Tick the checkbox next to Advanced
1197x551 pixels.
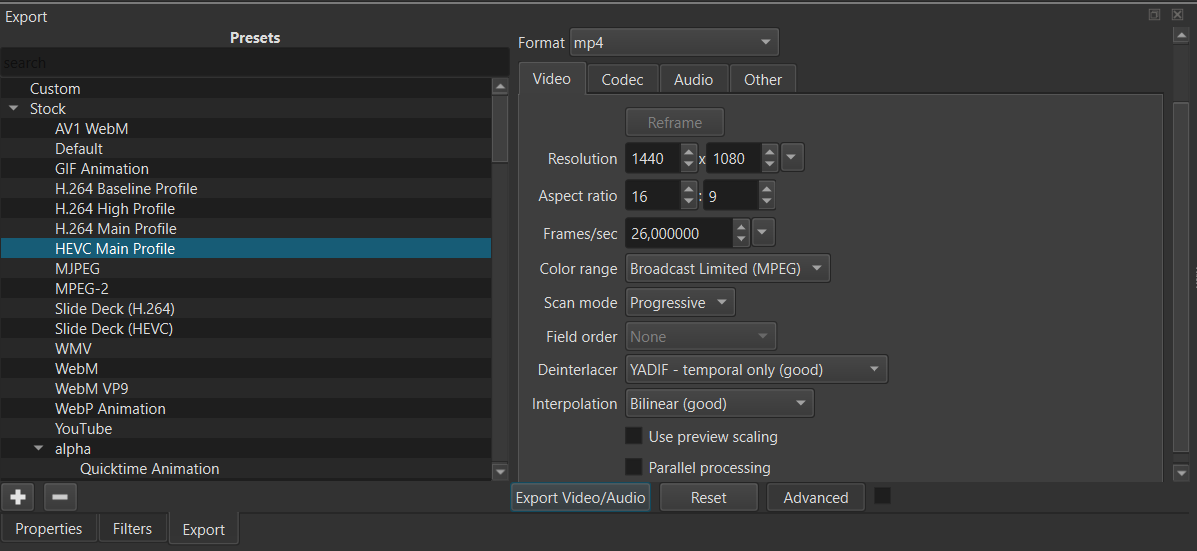[x=882, y=496]
